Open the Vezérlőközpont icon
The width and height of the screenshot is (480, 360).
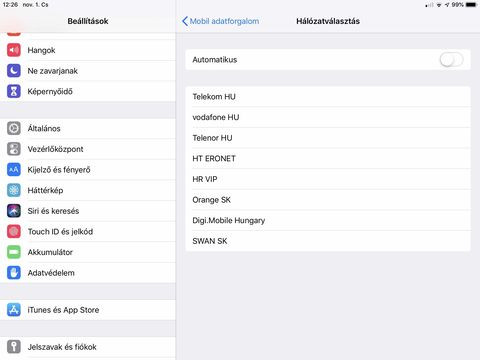coord(14,149)
